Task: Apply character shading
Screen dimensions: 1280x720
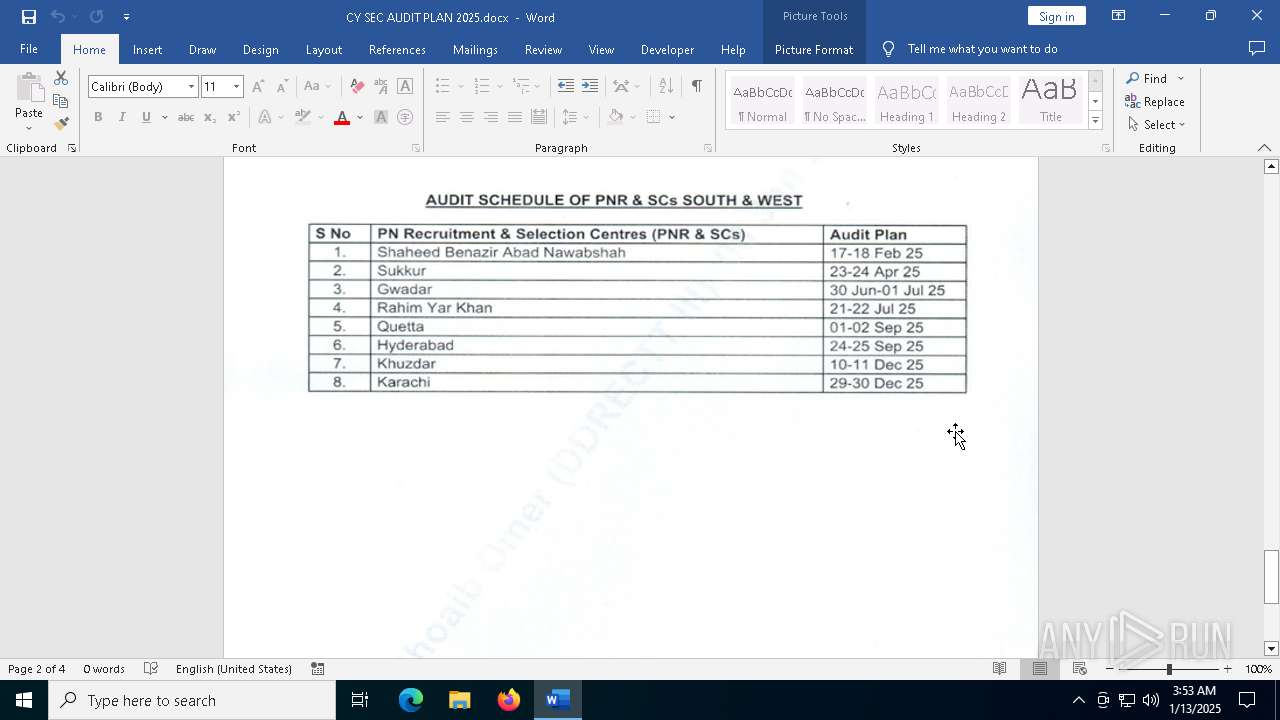Action: coord(381,117)
